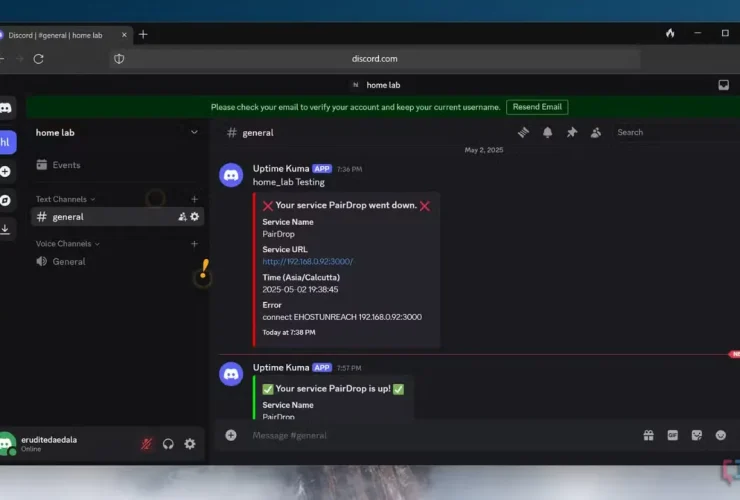
Task: Open Threads icon in channel header
Action: click(523, 133)
